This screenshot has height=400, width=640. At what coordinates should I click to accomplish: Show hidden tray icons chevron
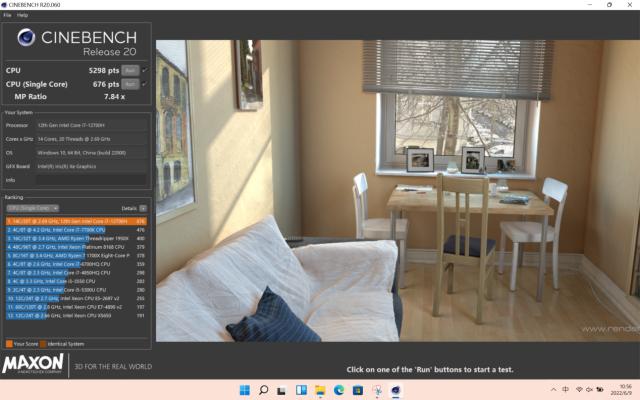553,390
